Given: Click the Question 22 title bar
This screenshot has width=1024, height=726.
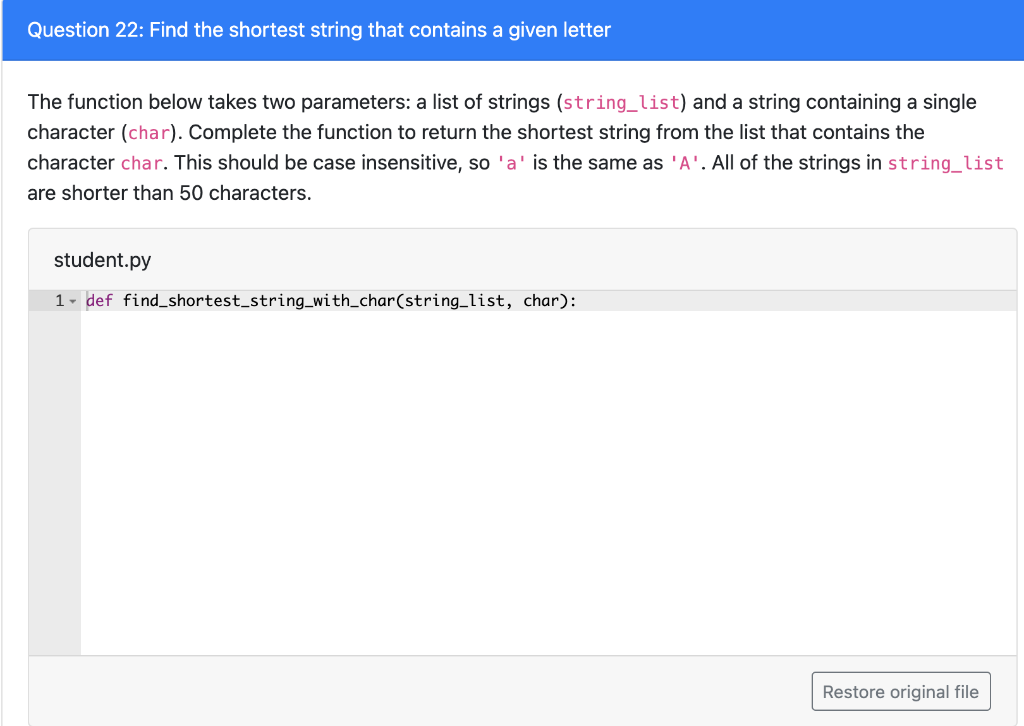Looking at the screenshot, I should click(x=512, y=30).
